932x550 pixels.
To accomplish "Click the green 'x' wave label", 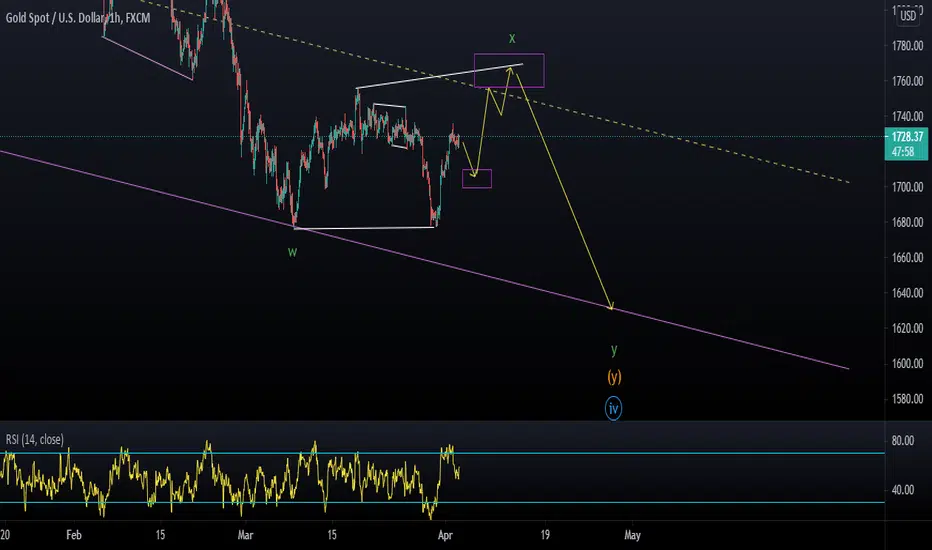I will [x=512, y=39].
